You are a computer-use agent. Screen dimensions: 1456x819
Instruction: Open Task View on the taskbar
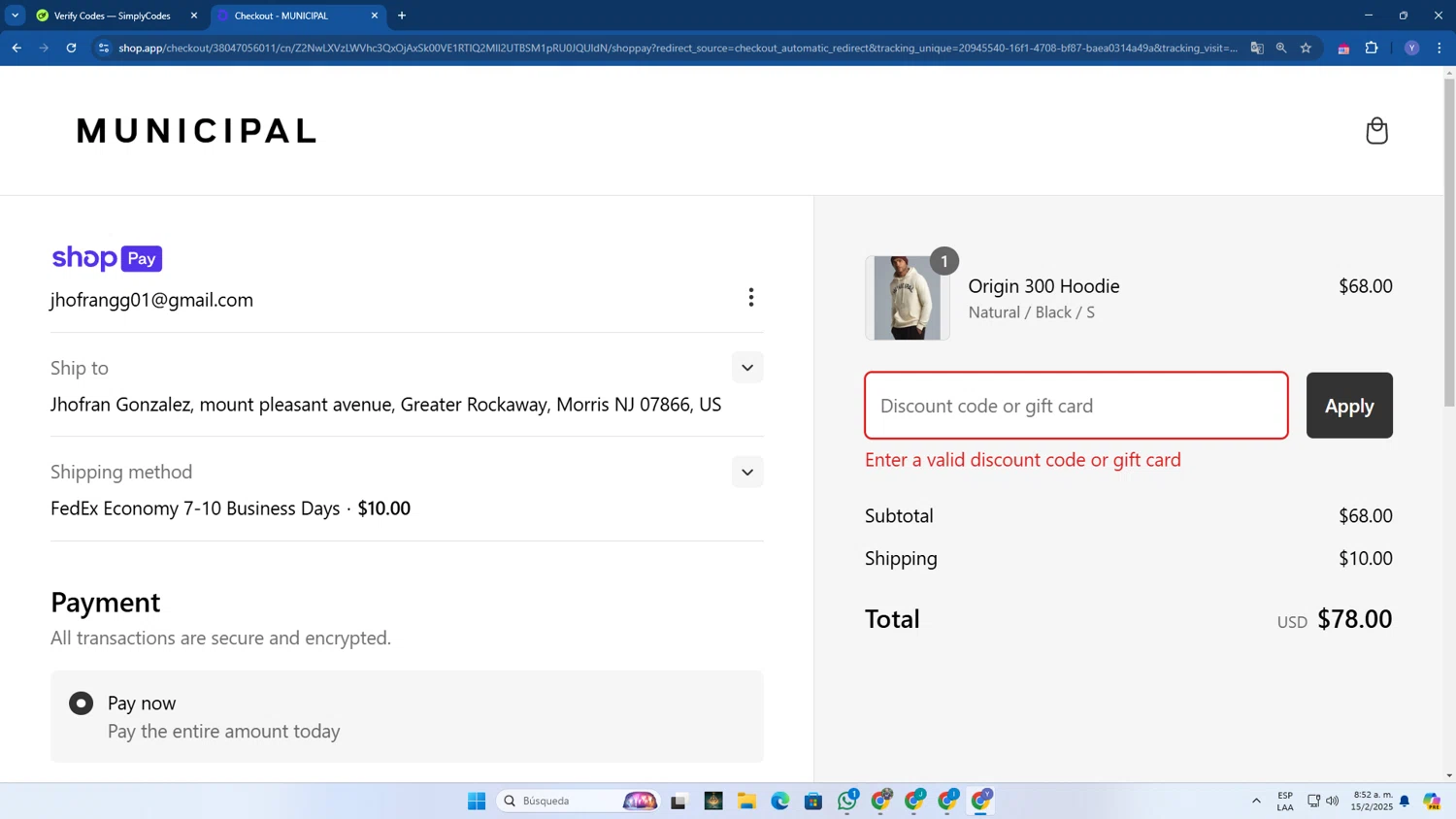click(x=678, y=801)
